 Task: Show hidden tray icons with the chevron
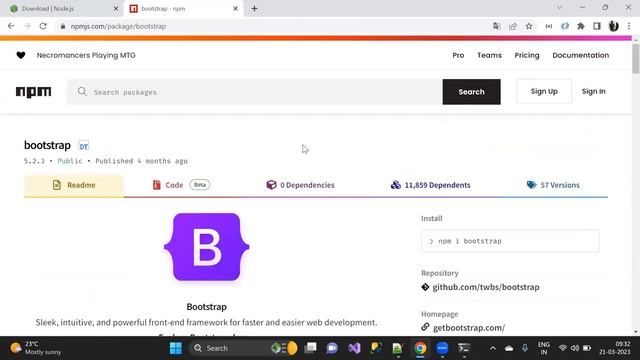pos(493,348)
